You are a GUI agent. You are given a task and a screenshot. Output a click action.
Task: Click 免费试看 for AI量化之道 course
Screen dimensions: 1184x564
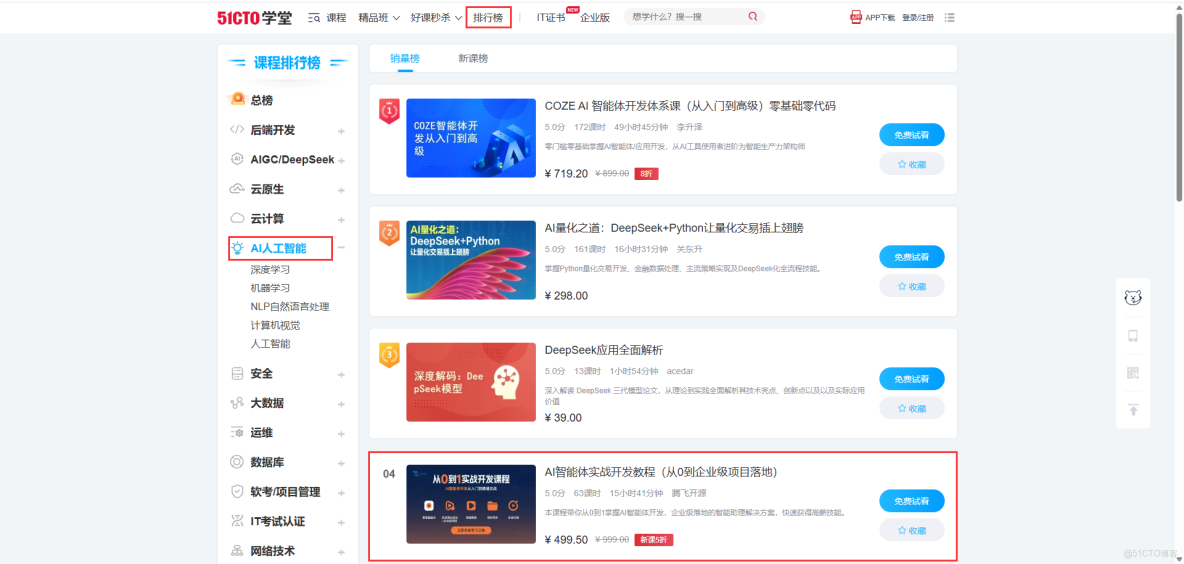pos(911,257)
